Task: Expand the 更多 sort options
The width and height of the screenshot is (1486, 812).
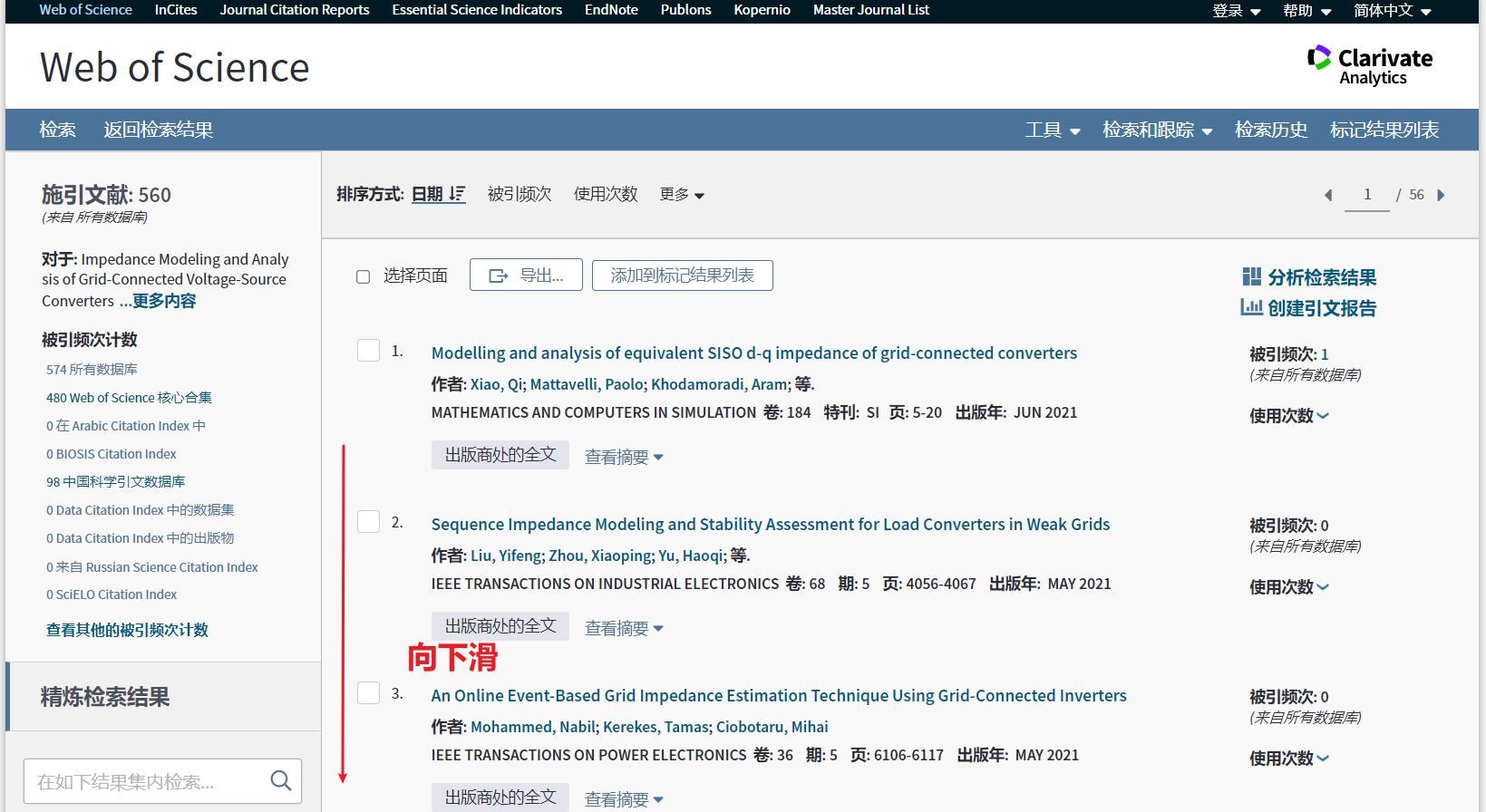Action: (x=682, y=195)
